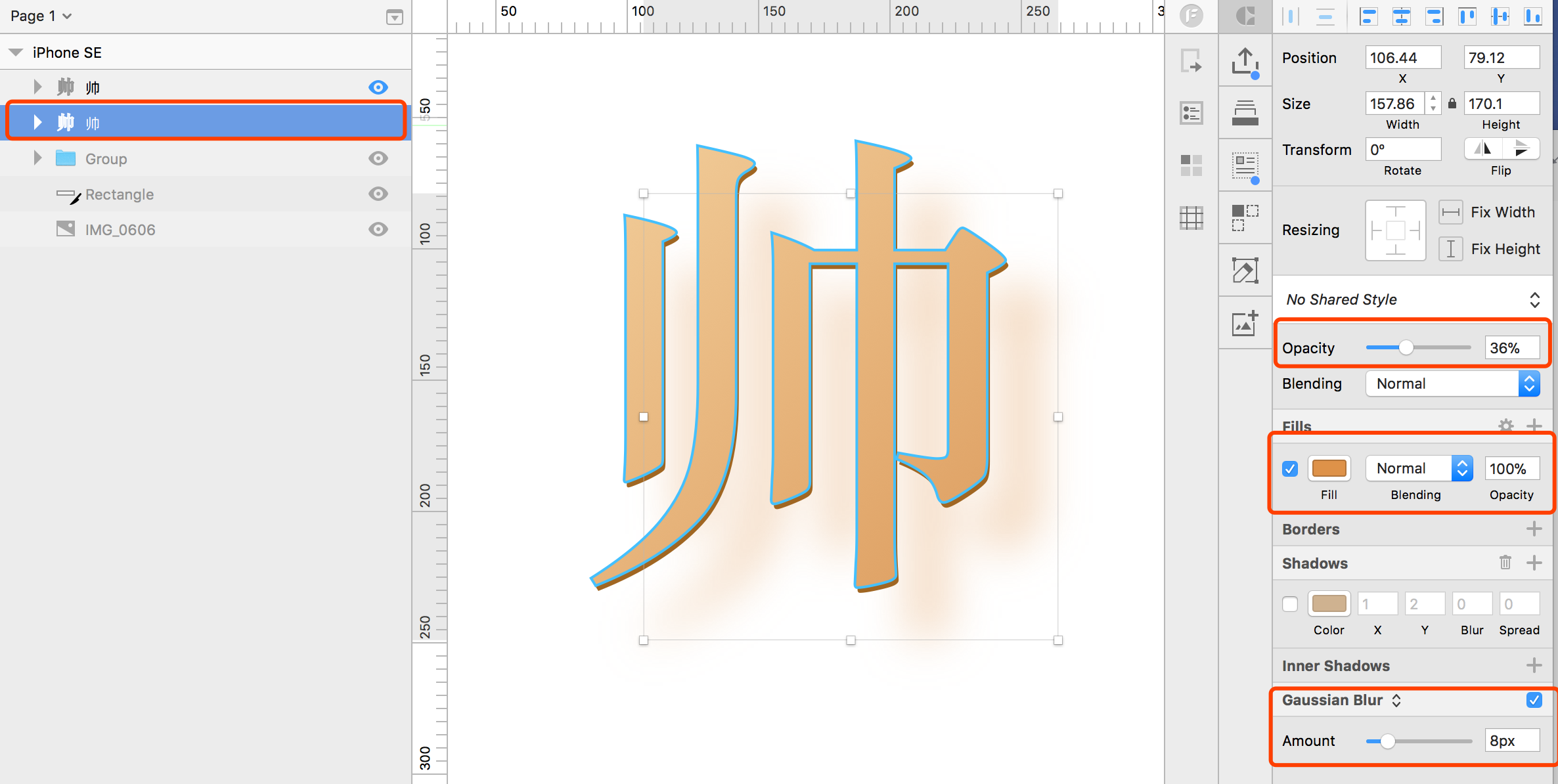The width and height of the screenshot is (1558, 784).
Task: Expand the Group layer folder
Action: [x=37, y=158]
